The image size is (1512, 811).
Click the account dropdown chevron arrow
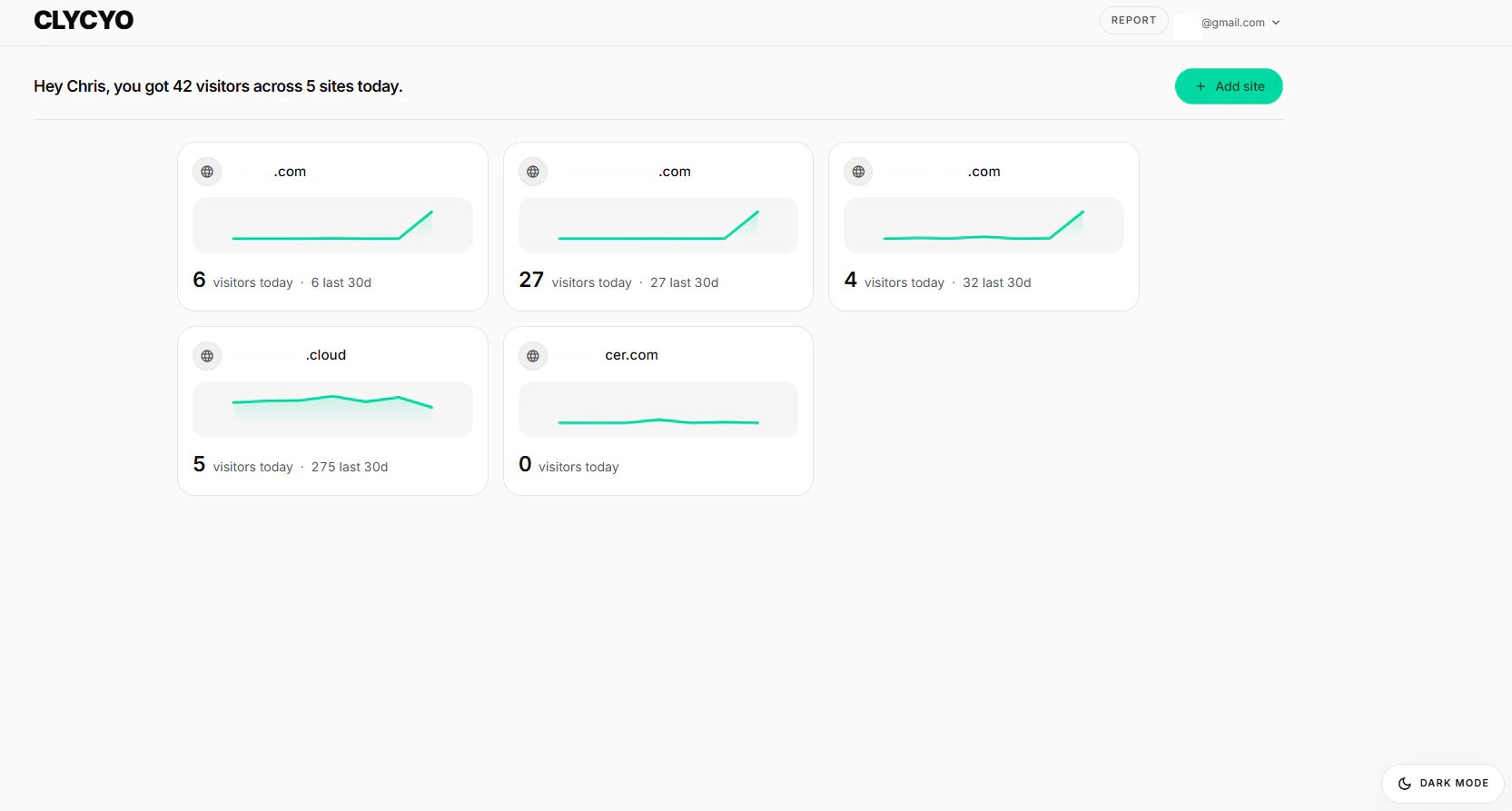pyautogui.click(x=1275, y=23)
